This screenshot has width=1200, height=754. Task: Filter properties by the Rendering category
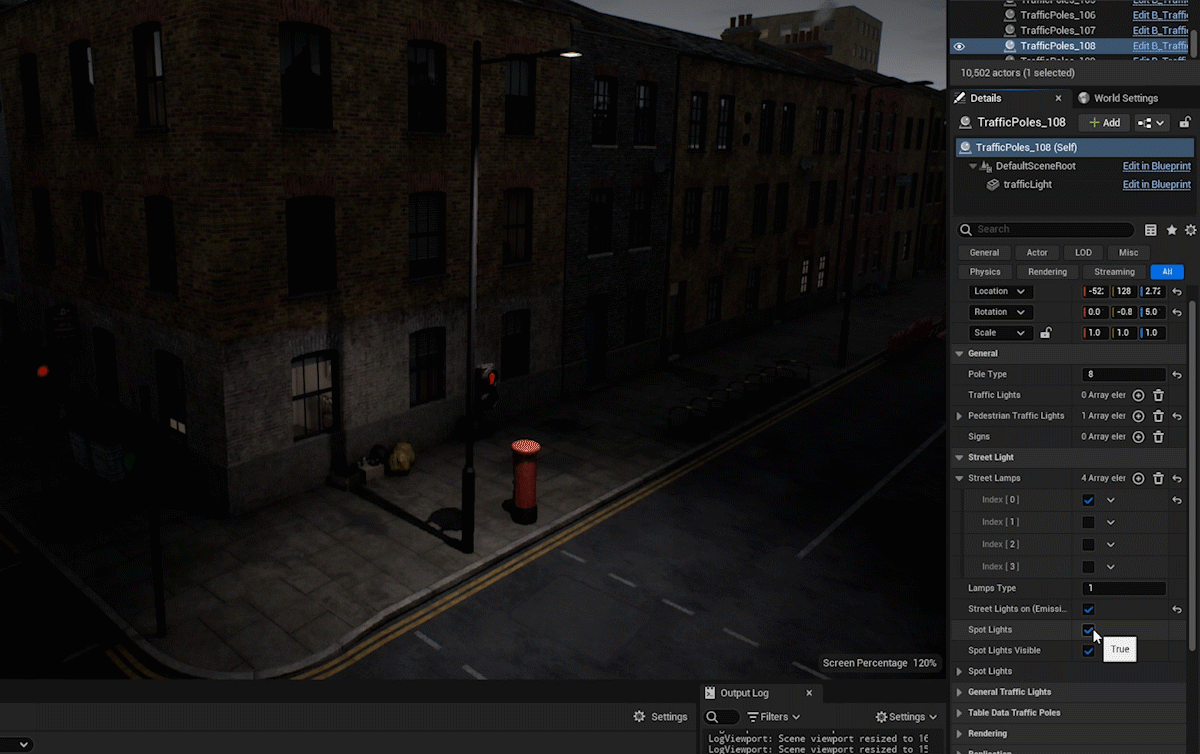[x=1047, y=272]
